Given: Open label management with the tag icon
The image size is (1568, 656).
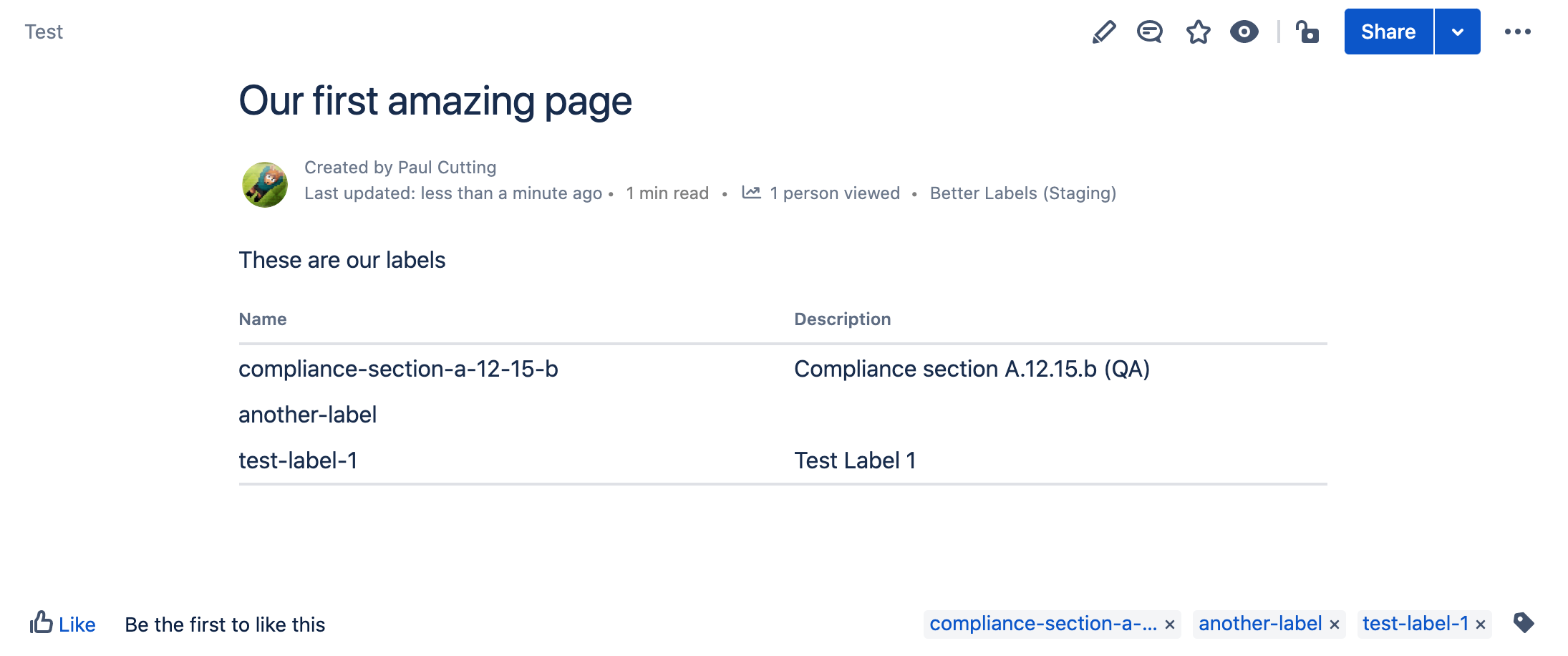Looking at the screenshot, I should point(1524,623).
